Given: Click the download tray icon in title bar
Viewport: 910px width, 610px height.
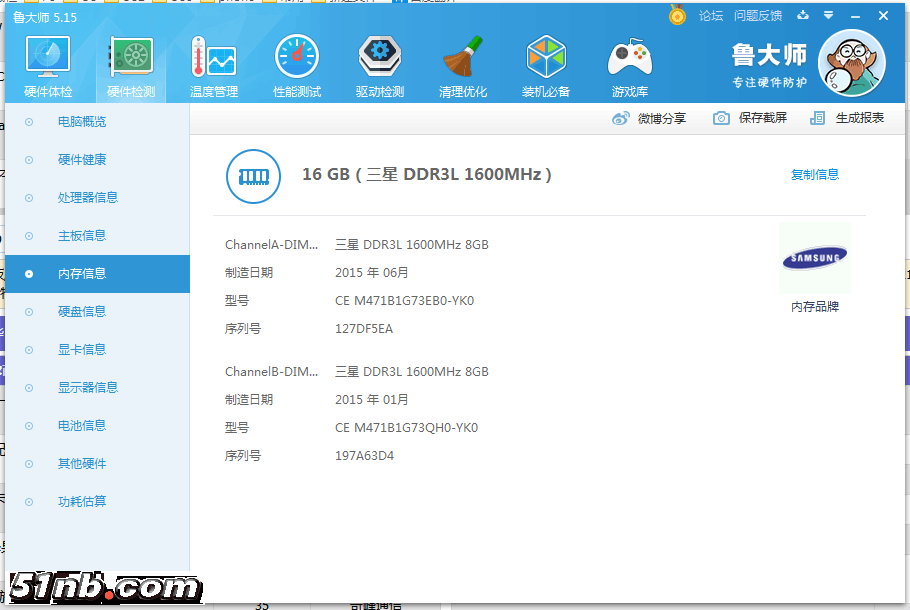Looking at the screenshot, I should coord(802,15).
